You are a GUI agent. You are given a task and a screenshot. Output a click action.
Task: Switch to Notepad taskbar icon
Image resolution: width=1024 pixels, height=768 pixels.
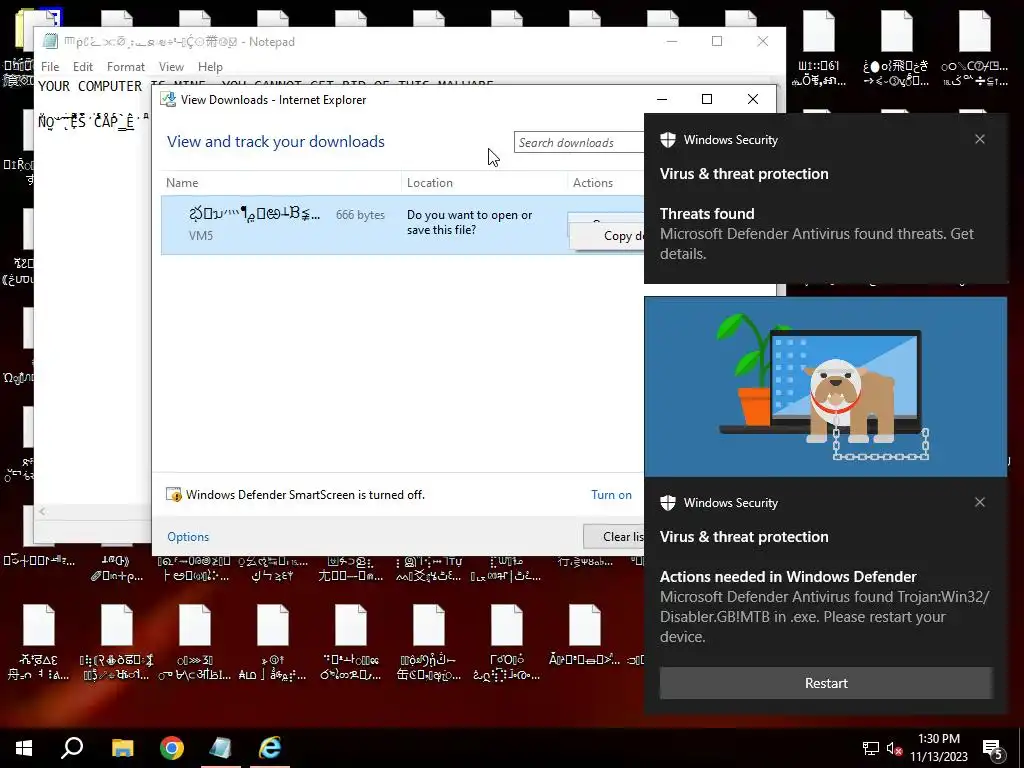pyautogui.click(x=220, y=748)
